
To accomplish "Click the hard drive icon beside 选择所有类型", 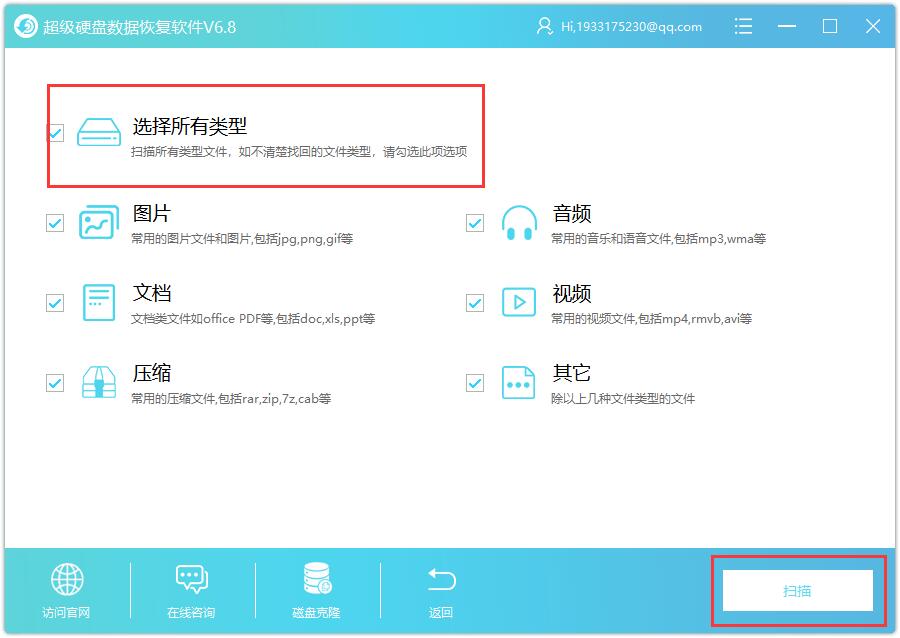I will click(x=99, y=132).
